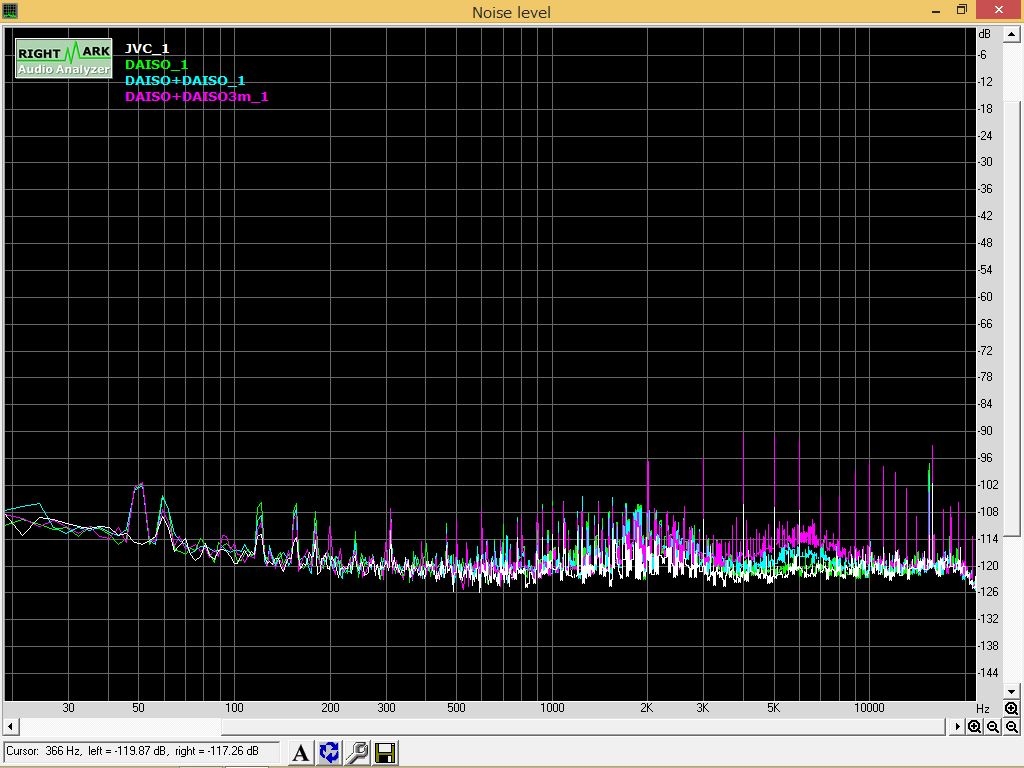Click the horizontal scrollbar left arrow
This screenshot has width=1024, height=768.
tap(11, 727)
